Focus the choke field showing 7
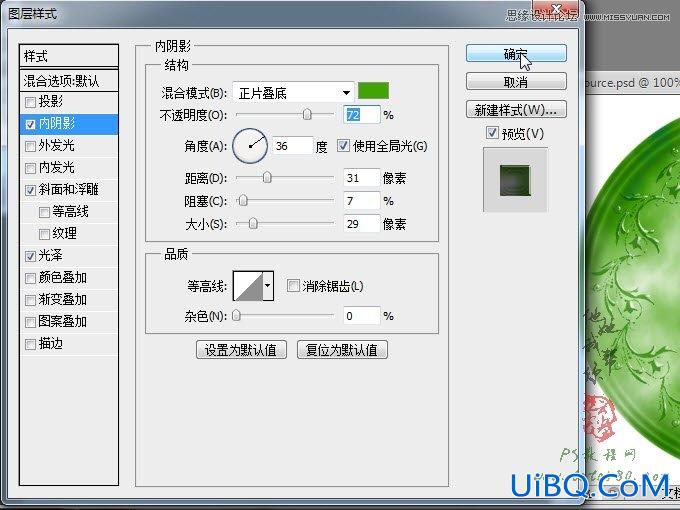This screenshot has width=680, height=510. (362, 201)
